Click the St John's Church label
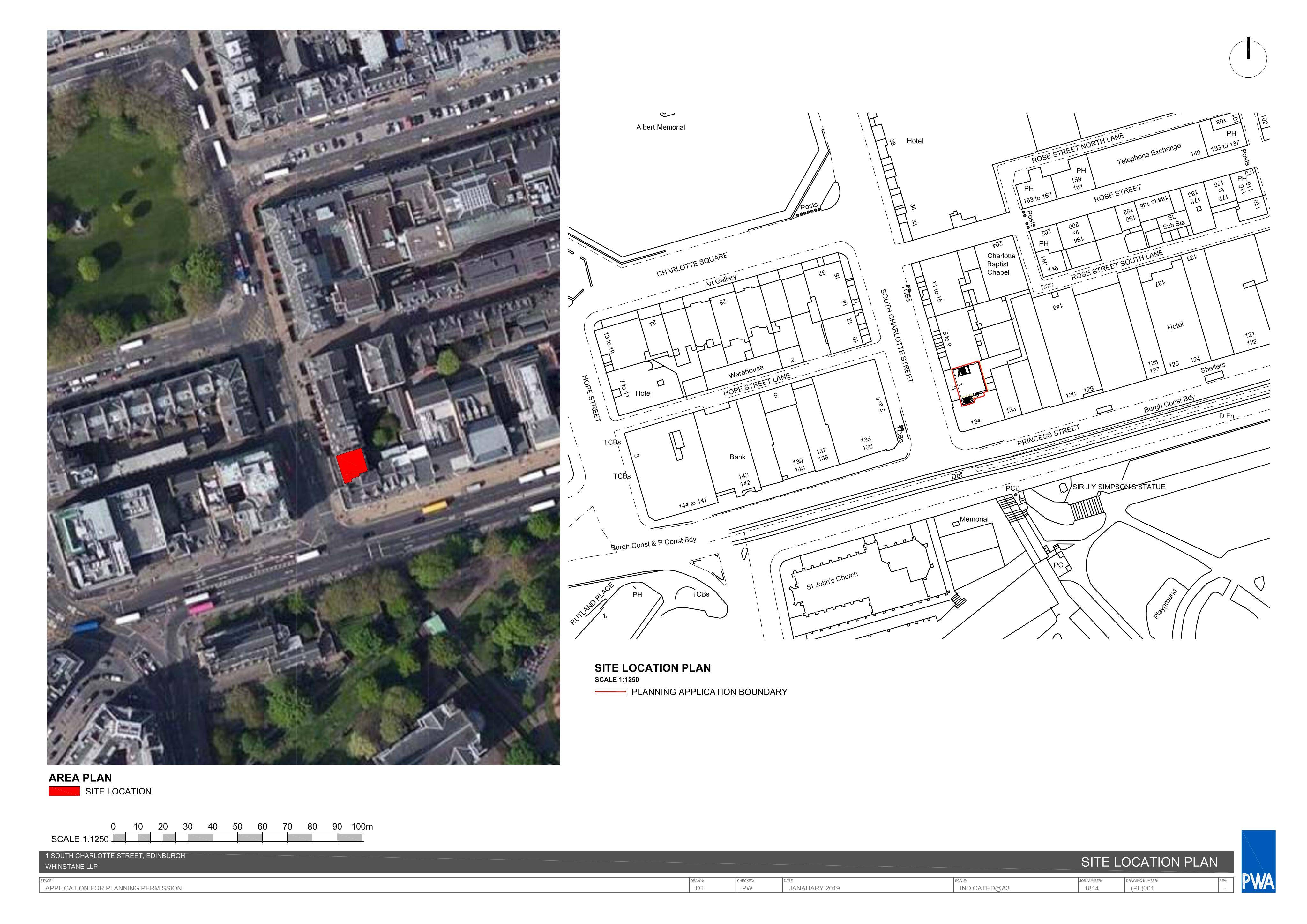This screenshot has height=924, width=1307. (832, 581)
